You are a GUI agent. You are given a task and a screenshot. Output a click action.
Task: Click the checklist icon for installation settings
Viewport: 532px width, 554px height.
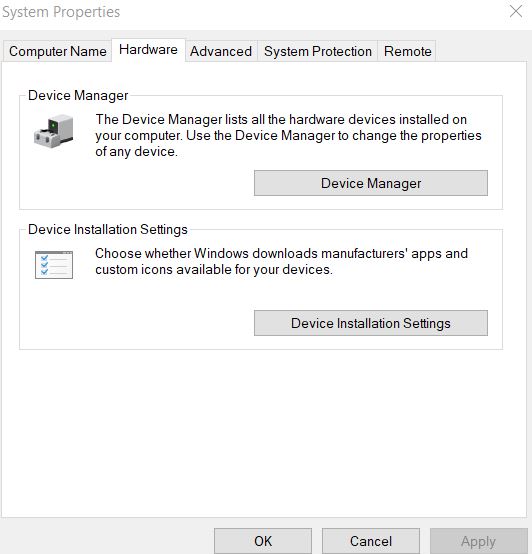click(54, 265)
